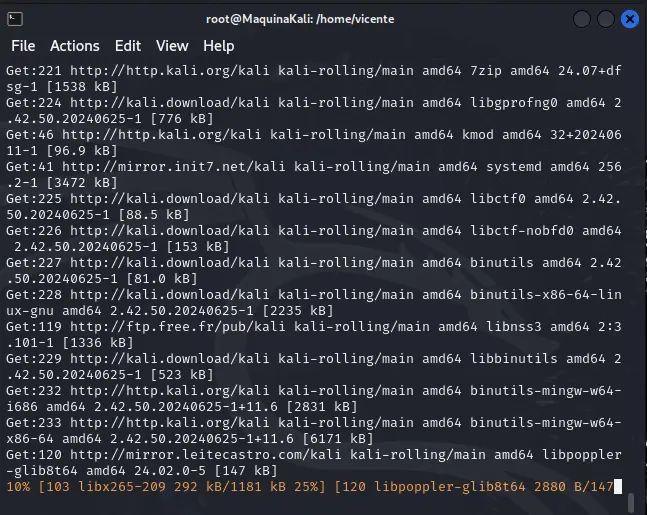Click the Get:232 binutils-mingw-w64-i686 line
Screen dimensions: 647x515
[314, 398]
